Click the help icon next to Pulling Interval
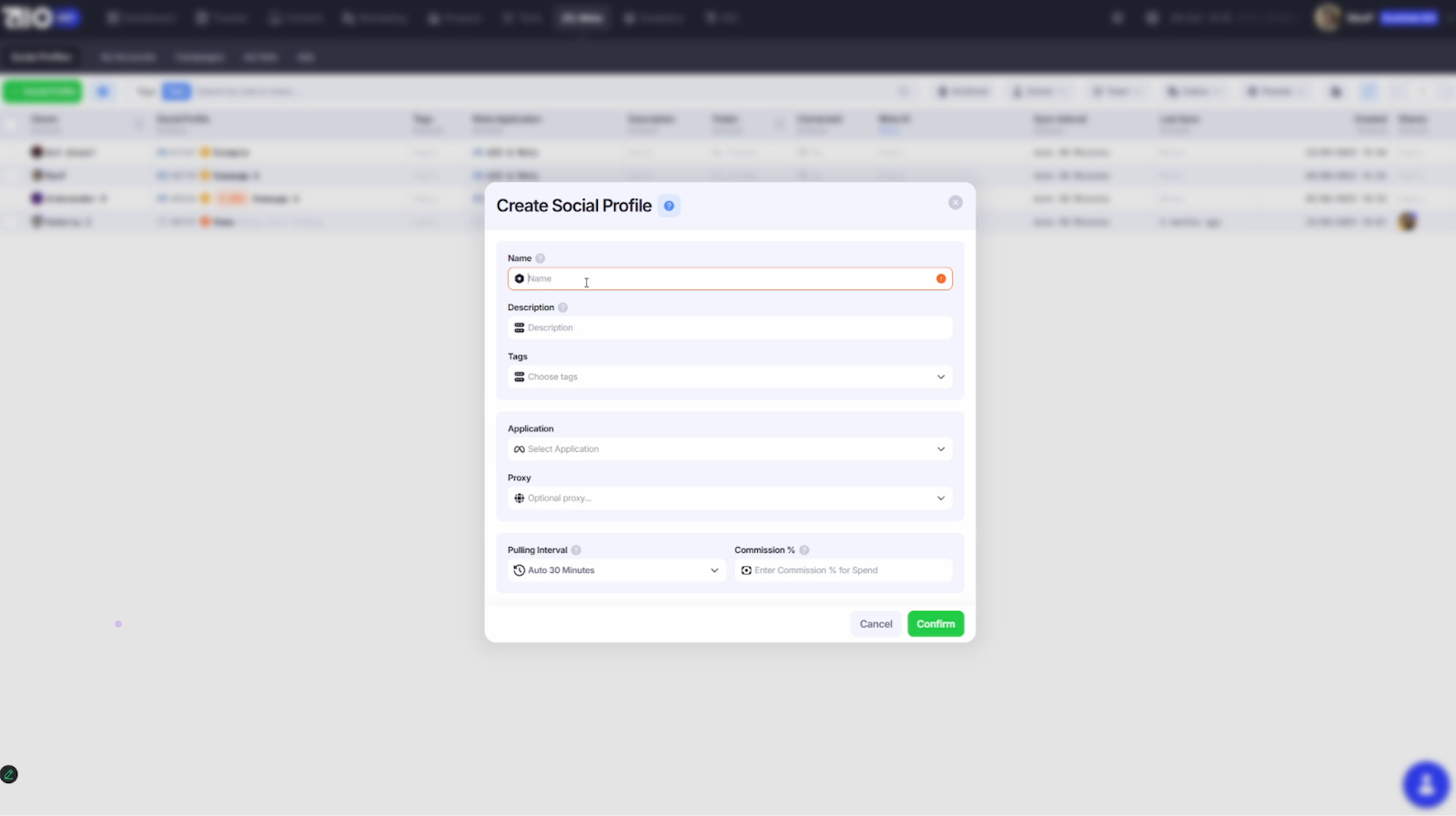 point(576,550)
